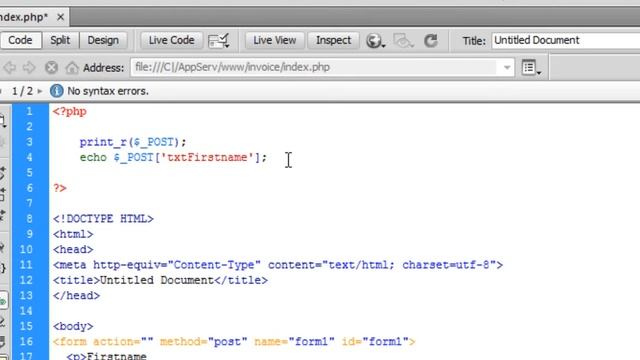The width and height of the screenshot is (640, 360).
Task: Click the 1 / 2 message counter
Action: click(22, 91)
